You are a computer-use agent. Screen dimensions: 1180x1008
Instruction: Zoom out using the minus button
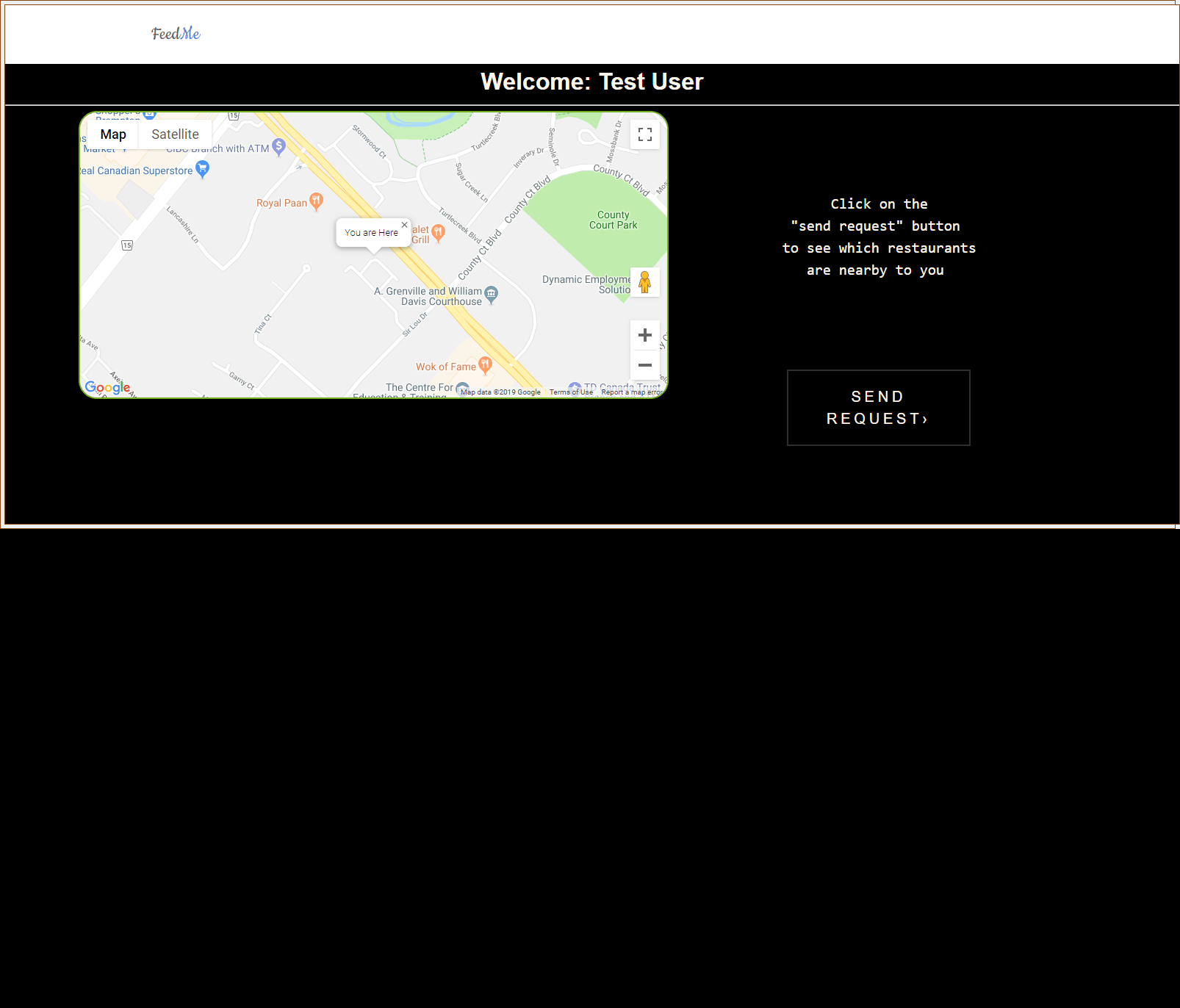[x=644, y=365]
